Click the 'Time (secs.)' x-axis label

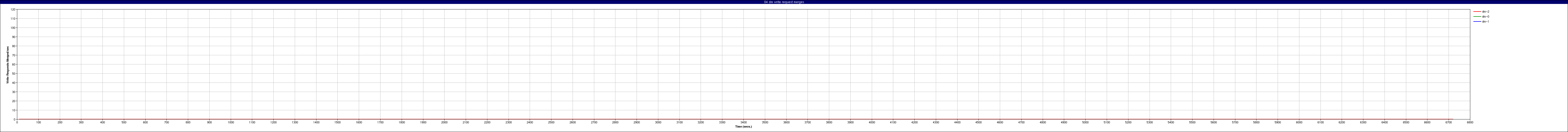(x=743, y=126)
